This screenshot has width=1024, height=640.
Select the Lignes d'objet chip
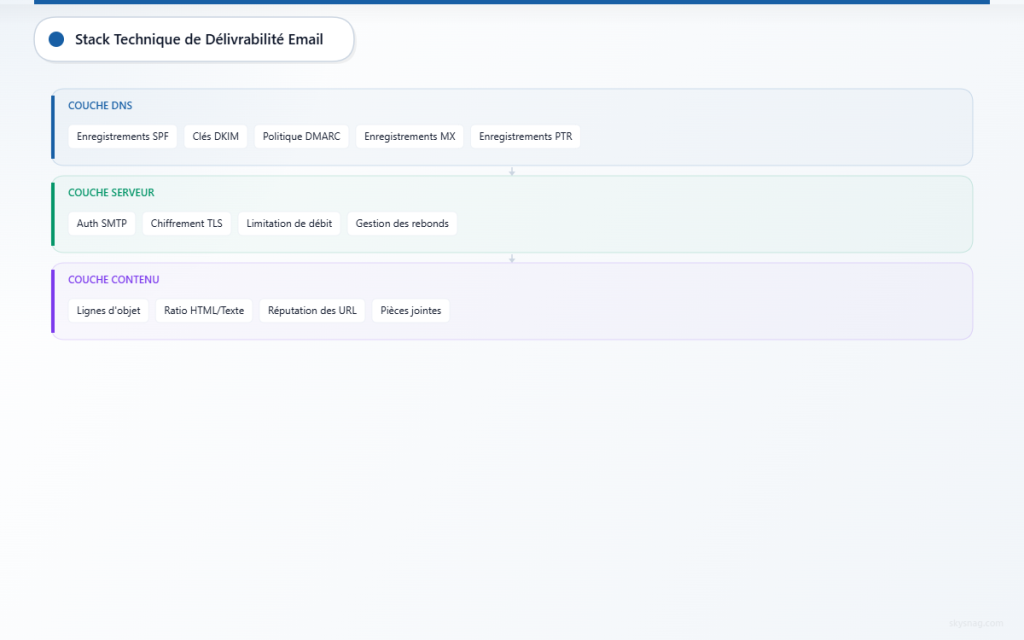[108, 310]
